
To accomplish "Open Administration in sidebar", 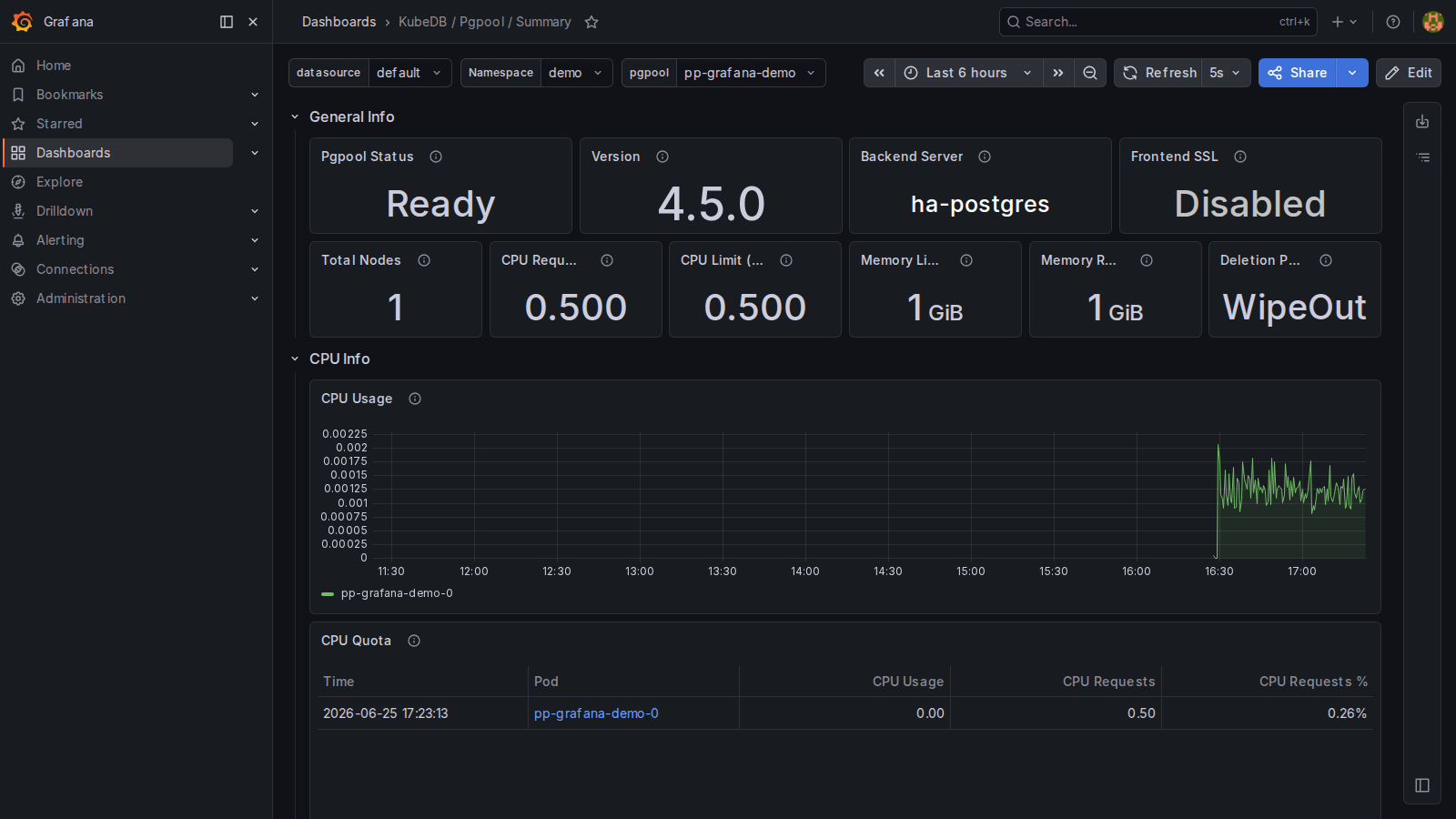I will pyautogui.click(x=81, y=298).
